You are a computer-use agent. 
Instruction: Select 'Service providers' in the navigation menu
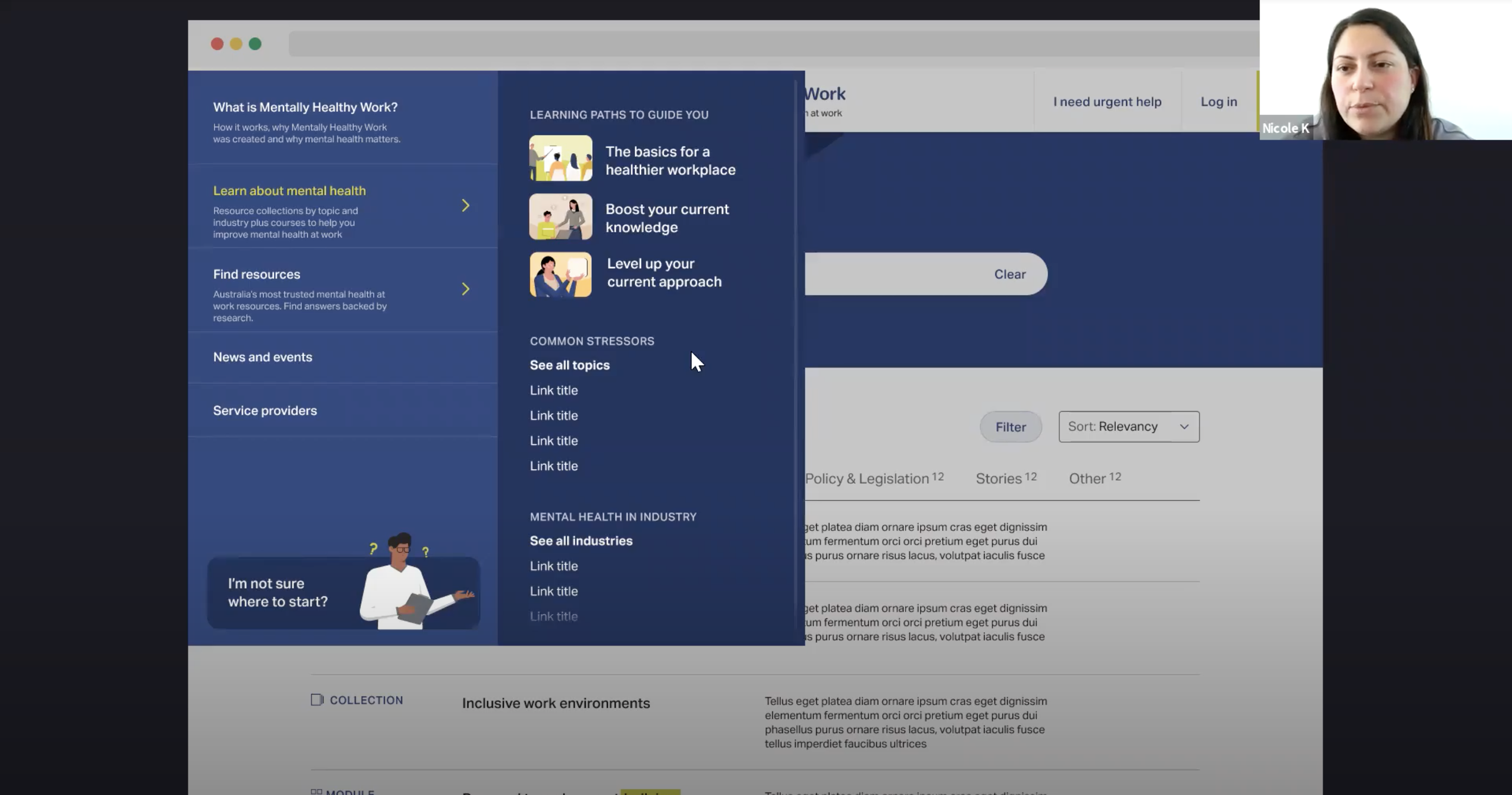[264, 410]
